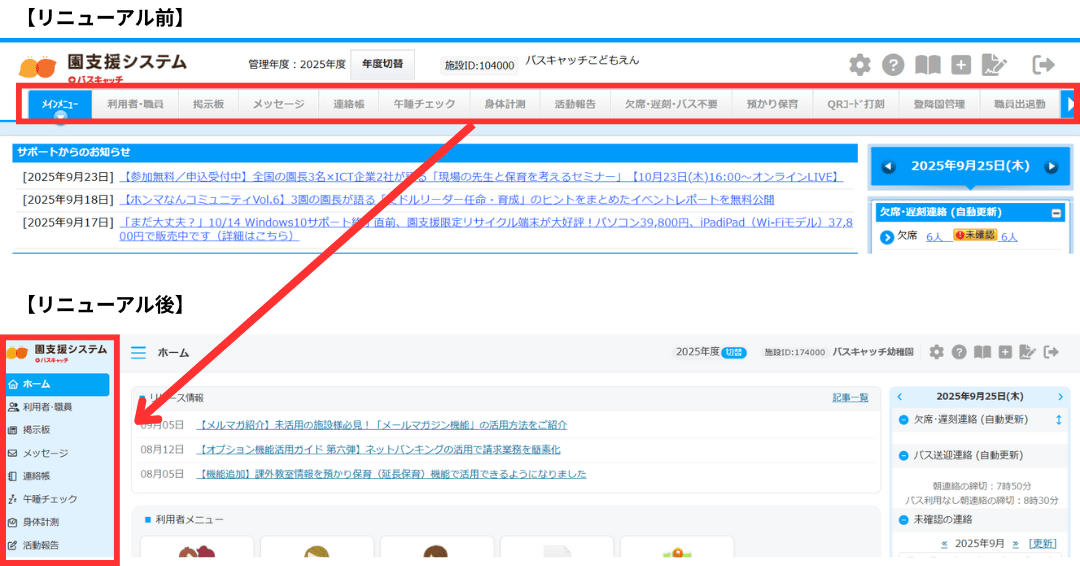Viewport: 1080px width, 566px height.
Task: Go to previous day in old date bar
Action: [888, 167]
